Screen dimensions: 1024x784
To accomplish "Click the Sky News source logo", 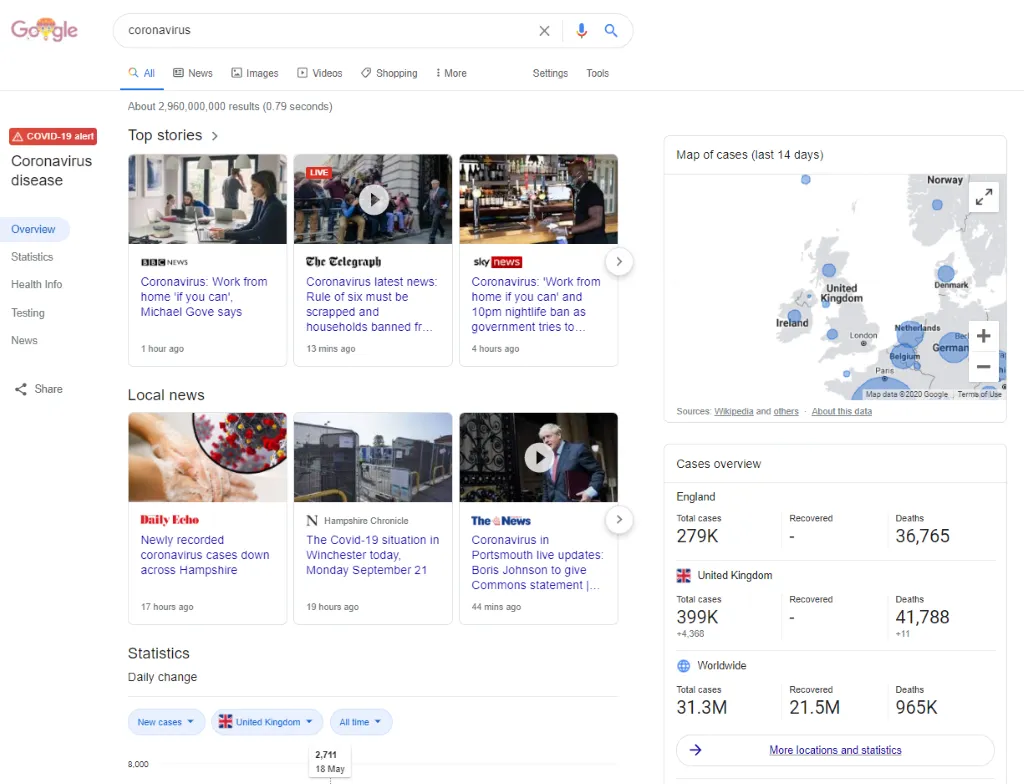I will (498, 262).
